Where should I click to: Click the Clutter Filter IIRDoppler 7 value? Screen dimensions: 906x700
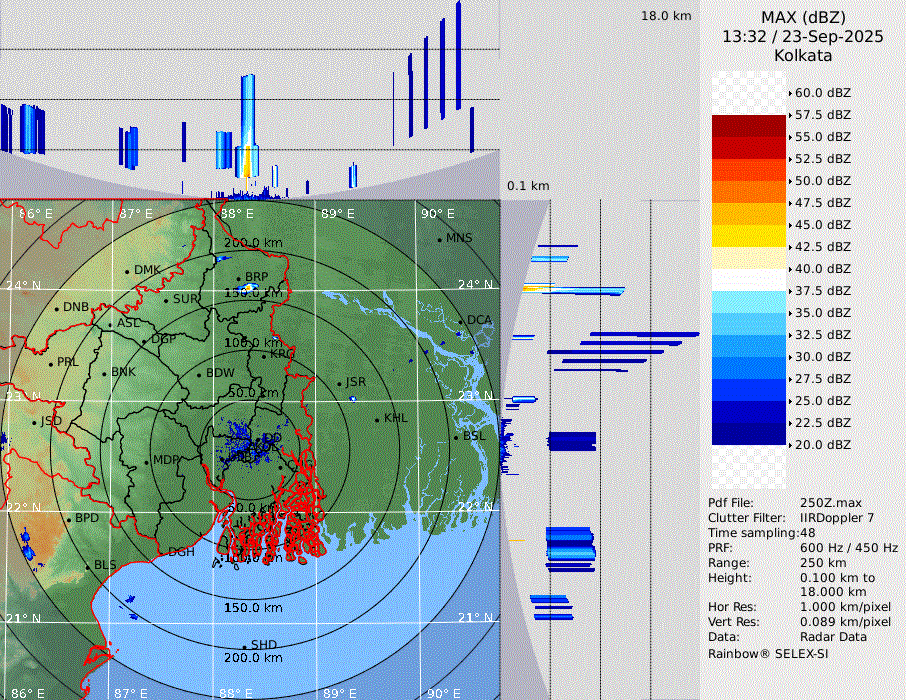837,518
